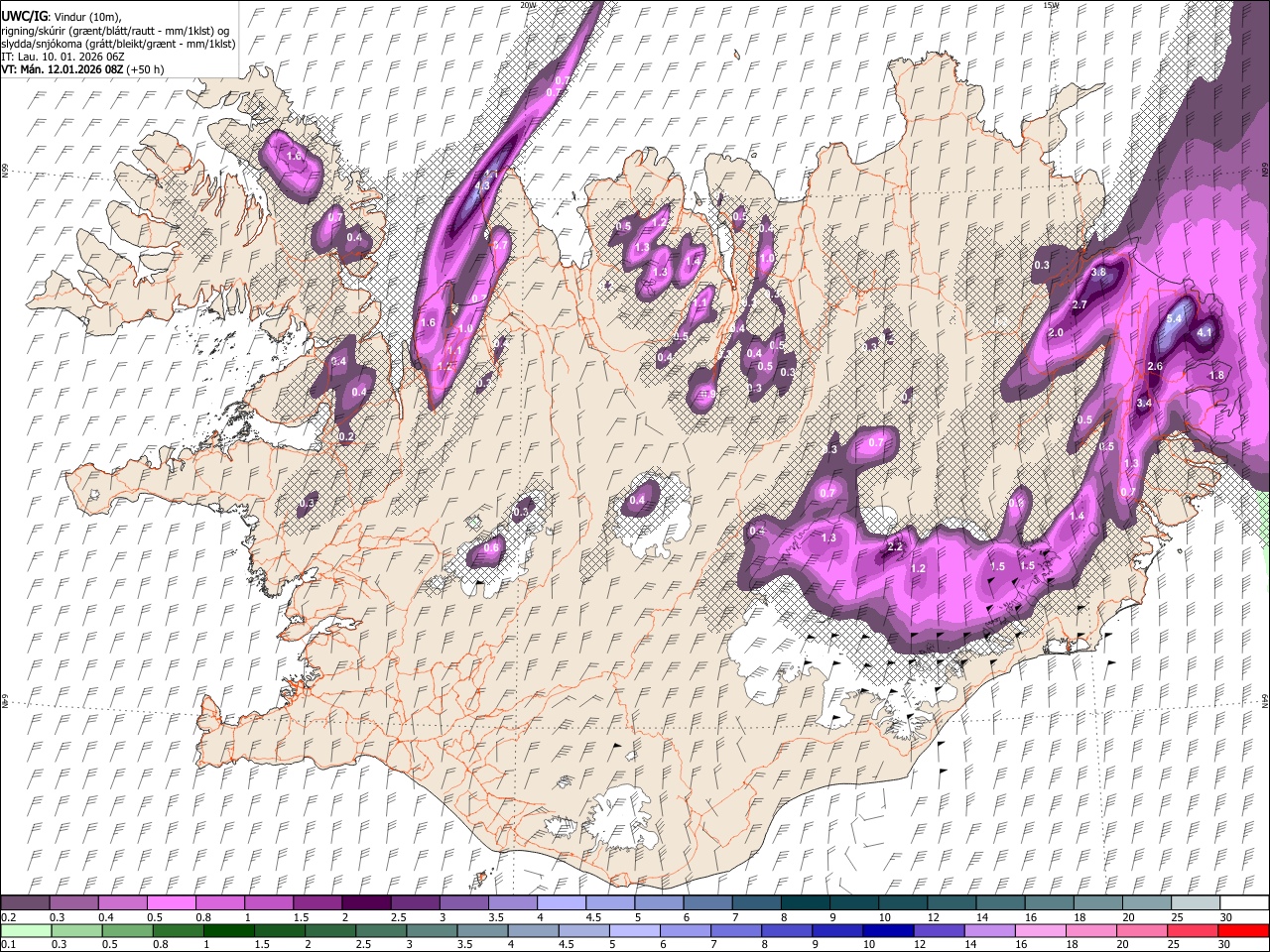Image resolution: width=1270 pixels, height=952 pixels.
Task: Click the initial time 'IT: Lau. 10. 01. 2026 06Z'
Action: 63,57
